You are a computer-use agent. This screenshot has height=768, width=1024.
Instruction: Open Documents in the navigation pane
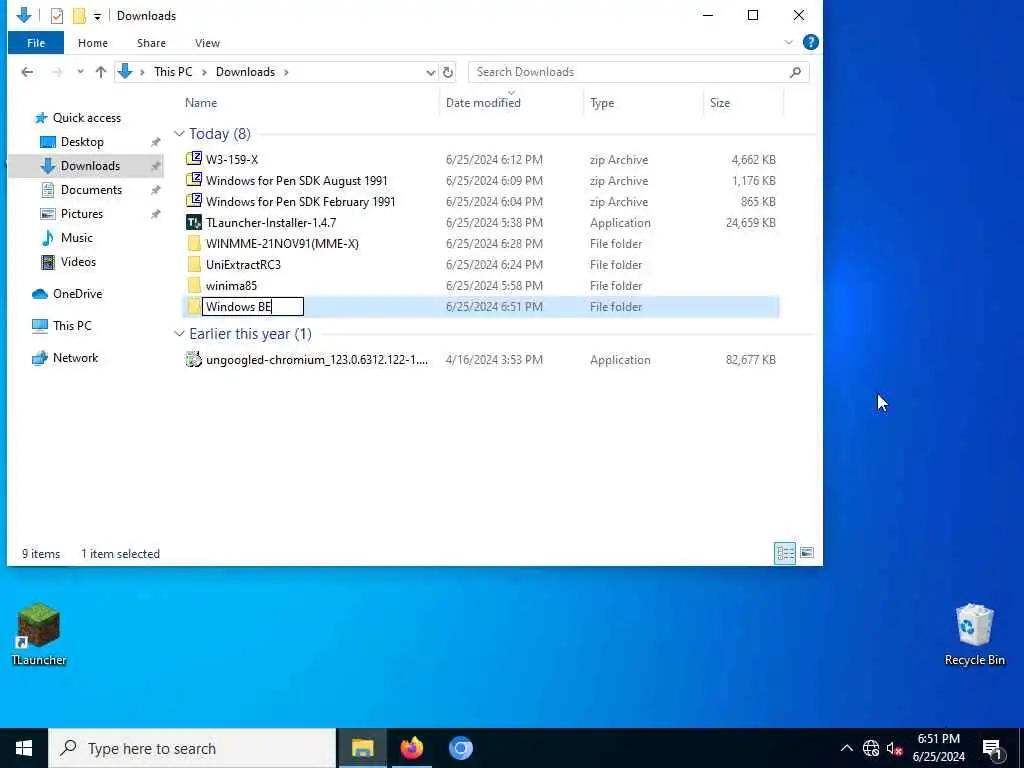click(91, 189)
